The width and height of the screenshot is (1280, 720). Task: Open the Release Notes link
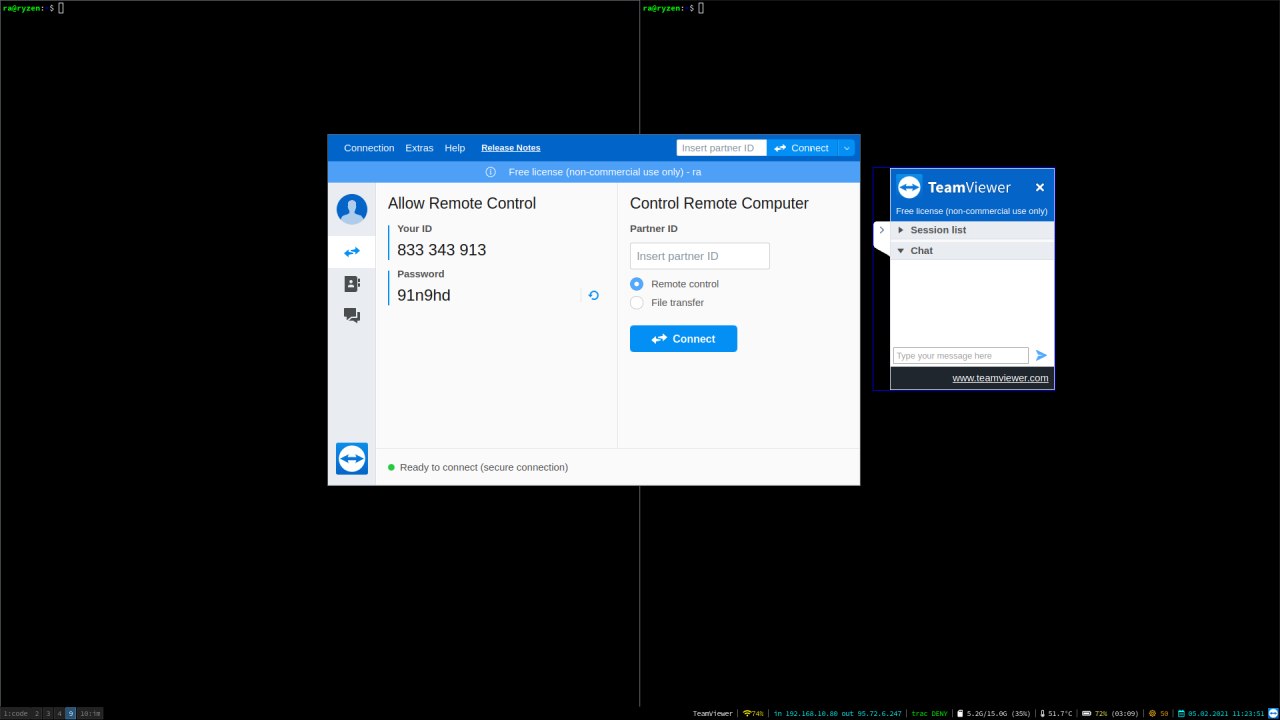pyautogui.click(x=511, y=148)
